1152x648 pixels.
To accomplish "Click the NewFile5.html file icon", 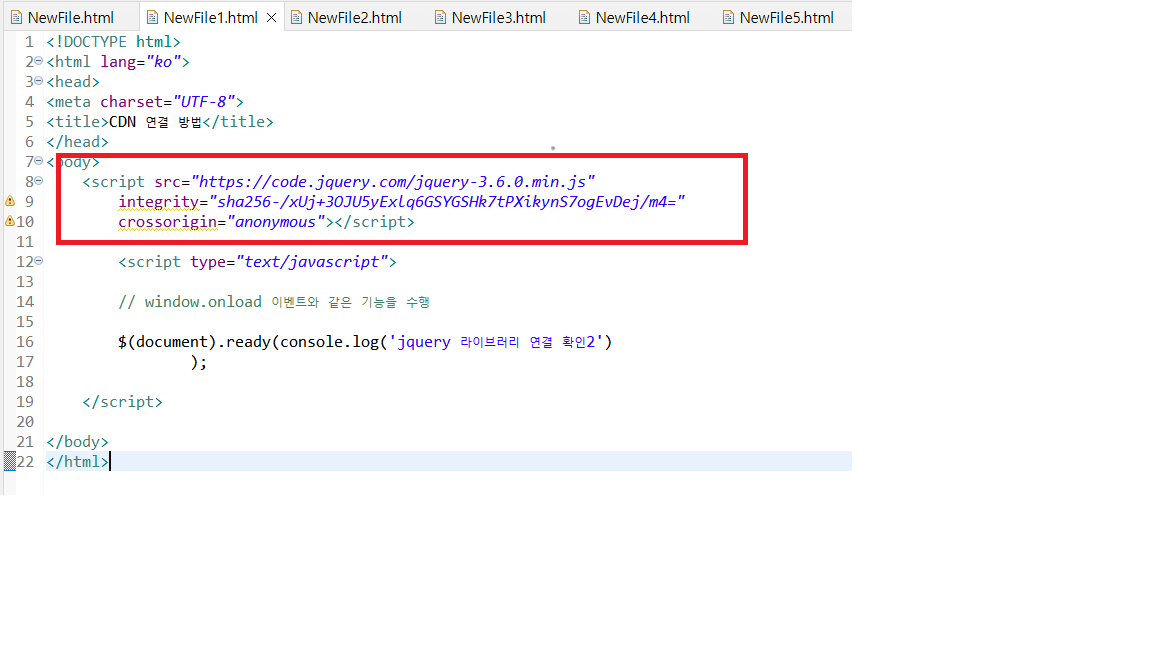I will [x=728, y=18].
